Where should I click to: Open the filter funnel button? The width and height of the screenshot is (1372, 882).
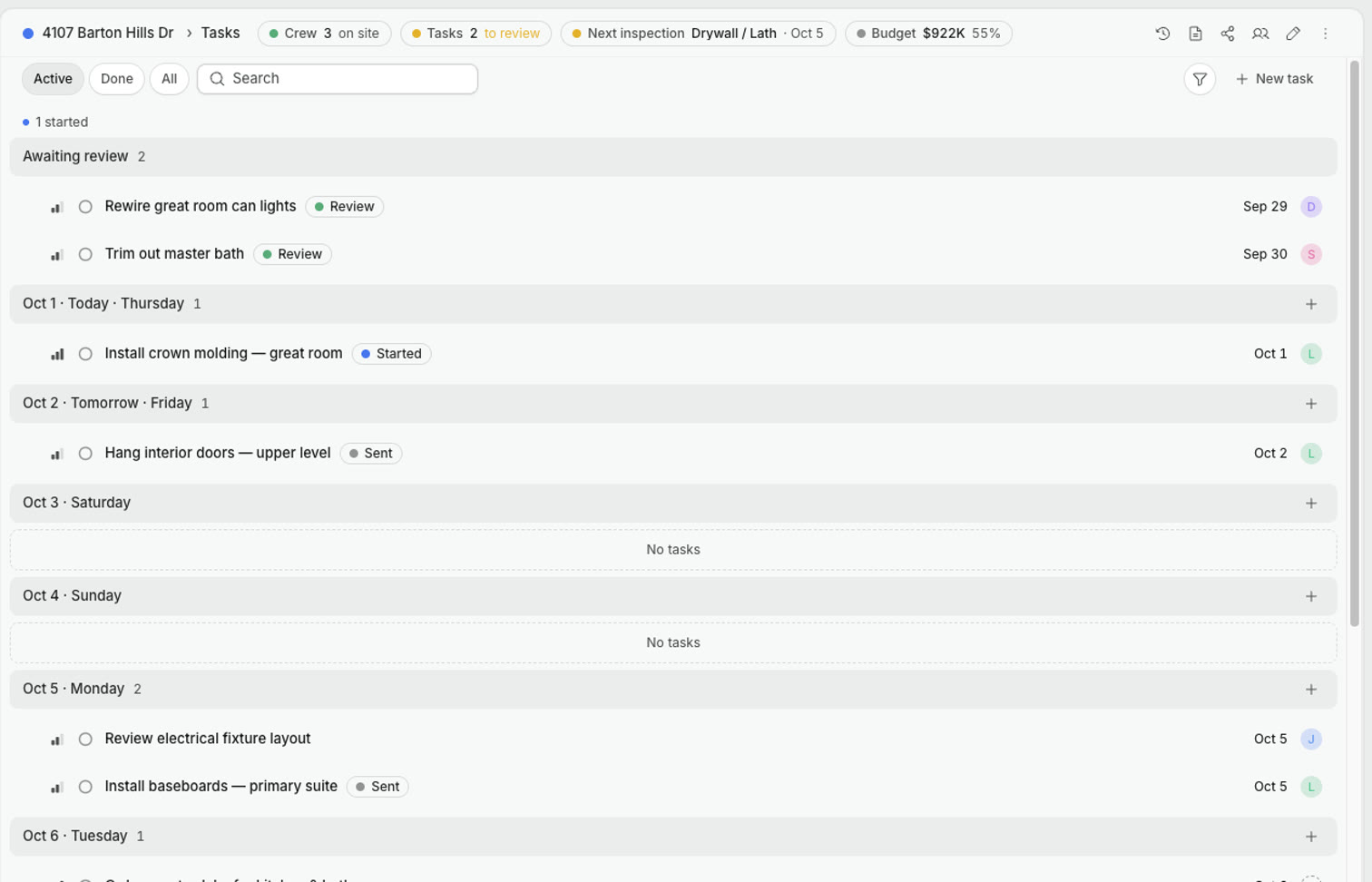tap(1200, 79)
